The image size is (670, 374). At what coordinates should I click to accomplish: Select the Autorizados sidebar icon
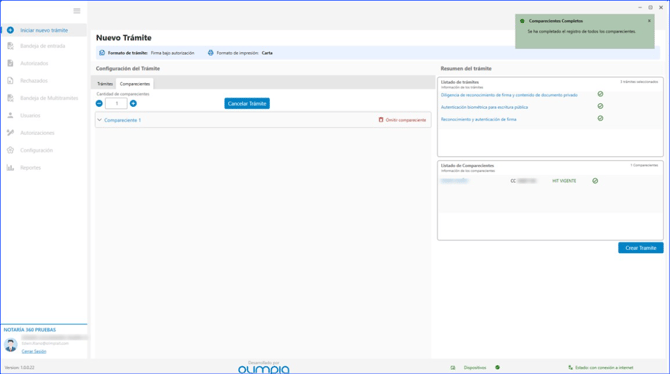[10, 63]
